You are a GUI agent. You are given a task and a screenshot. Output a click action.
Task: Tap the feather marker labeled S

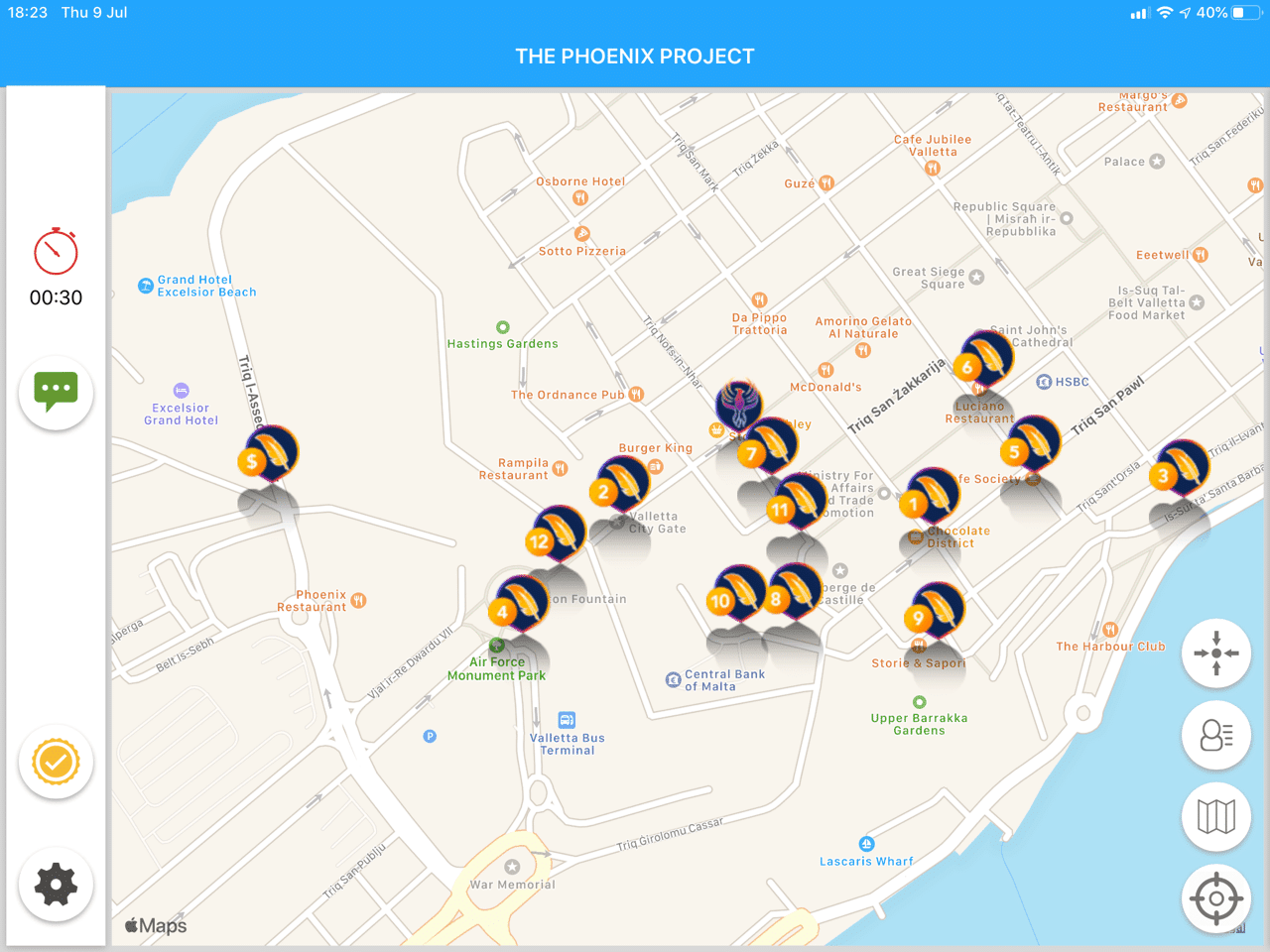coord(269,453)
